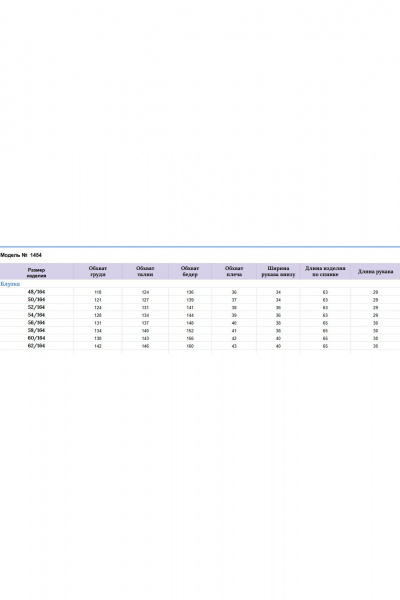Select the 52/164 size row label
Screen dimensions: 400x600
click(36, 307)
